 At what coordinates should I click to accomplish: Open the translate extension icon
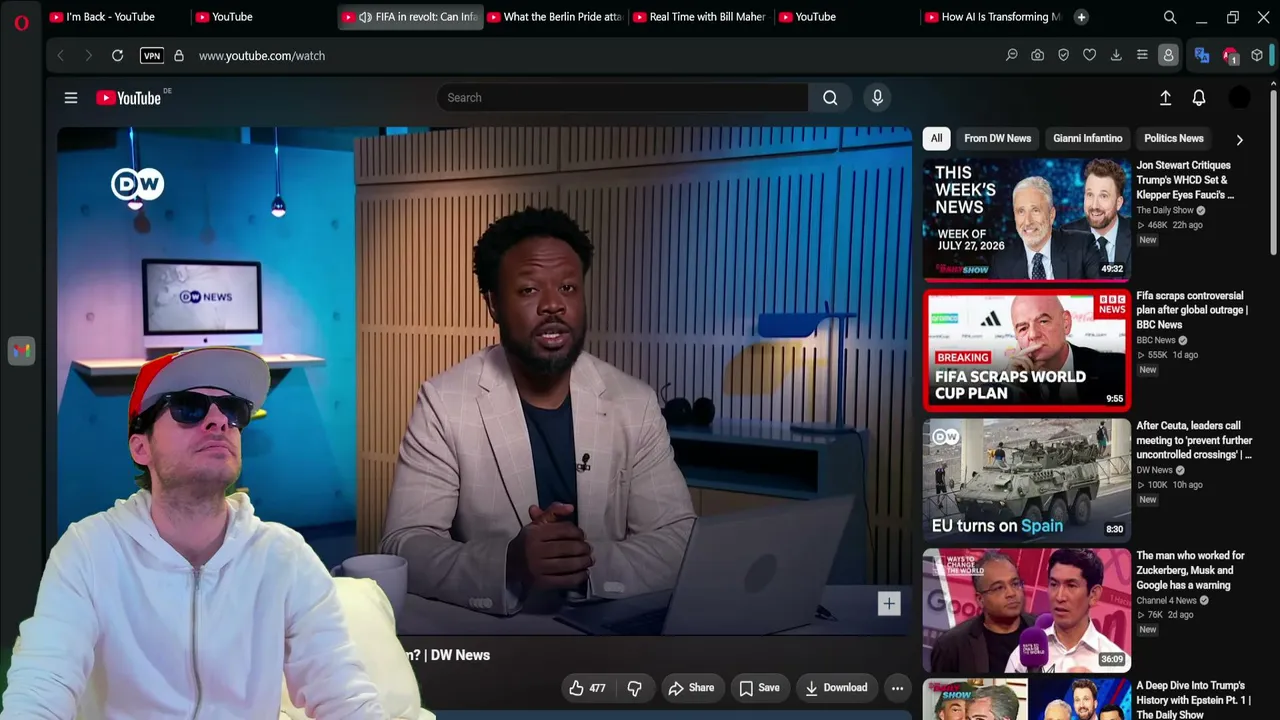tap(1202, 56)
